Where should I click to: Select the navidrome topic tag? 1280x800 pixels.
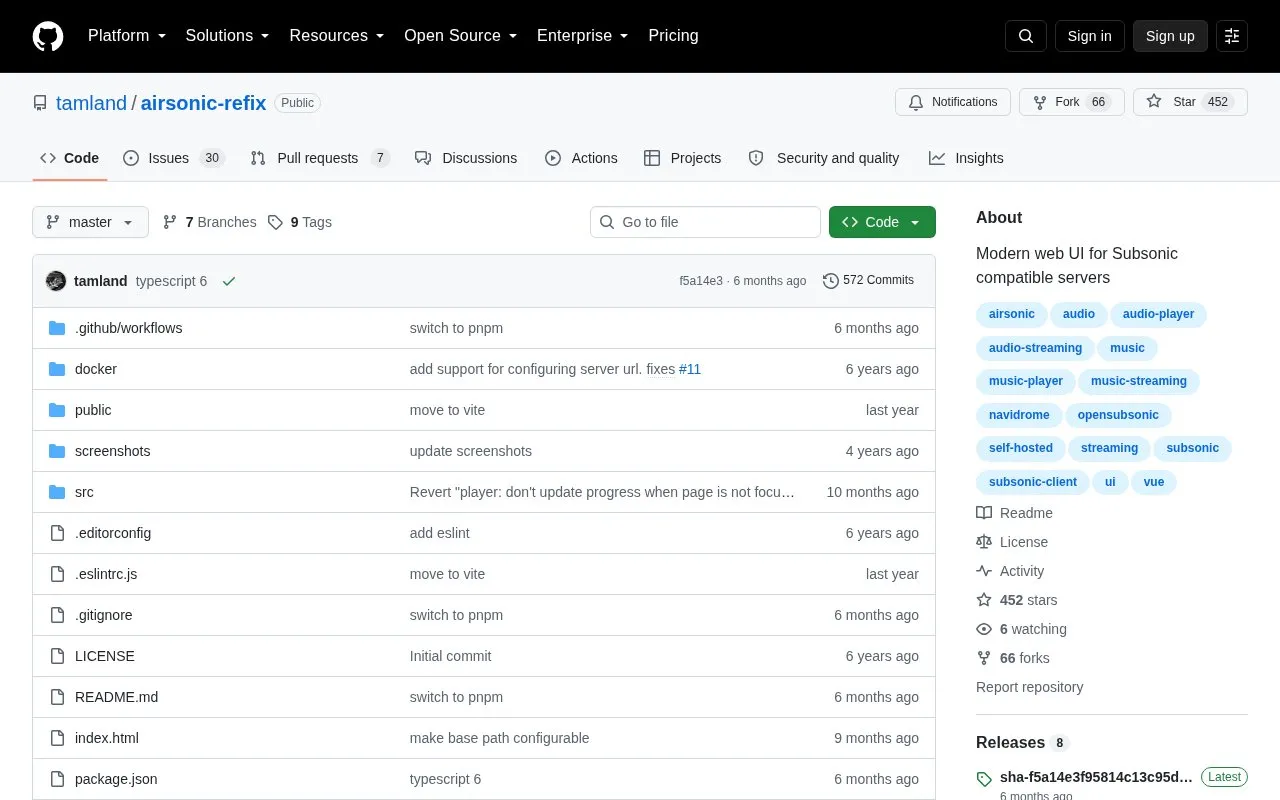pos(1019,415)
